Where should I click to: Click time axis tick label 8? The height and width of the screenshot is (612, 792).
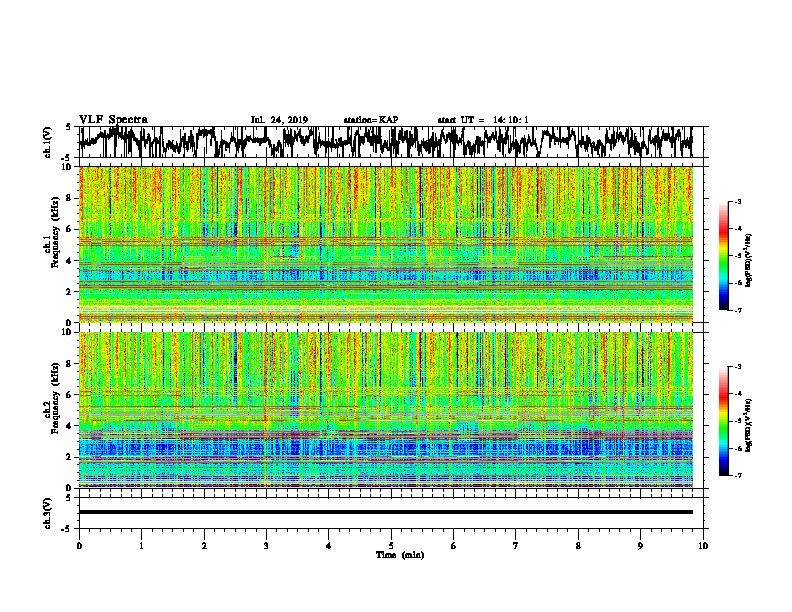(578, 546)
